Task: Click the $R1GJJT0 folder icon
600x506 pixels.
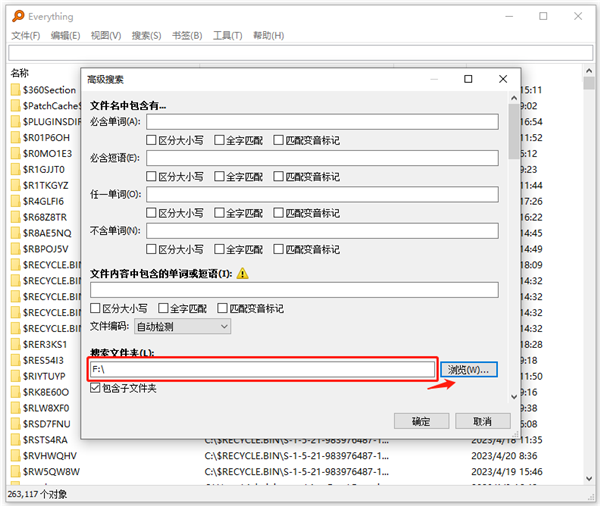Action: click(x=15, y=169)
